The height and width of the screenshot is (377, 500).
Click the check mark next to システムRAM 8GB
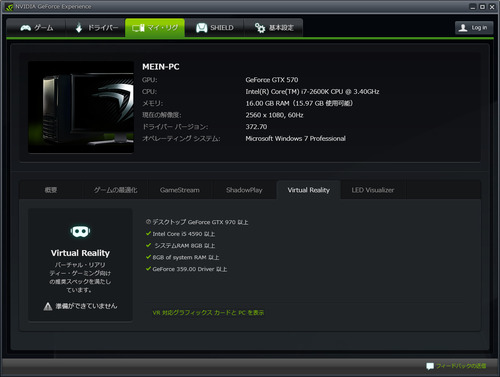pyautogui.click(x=149, y=245)
